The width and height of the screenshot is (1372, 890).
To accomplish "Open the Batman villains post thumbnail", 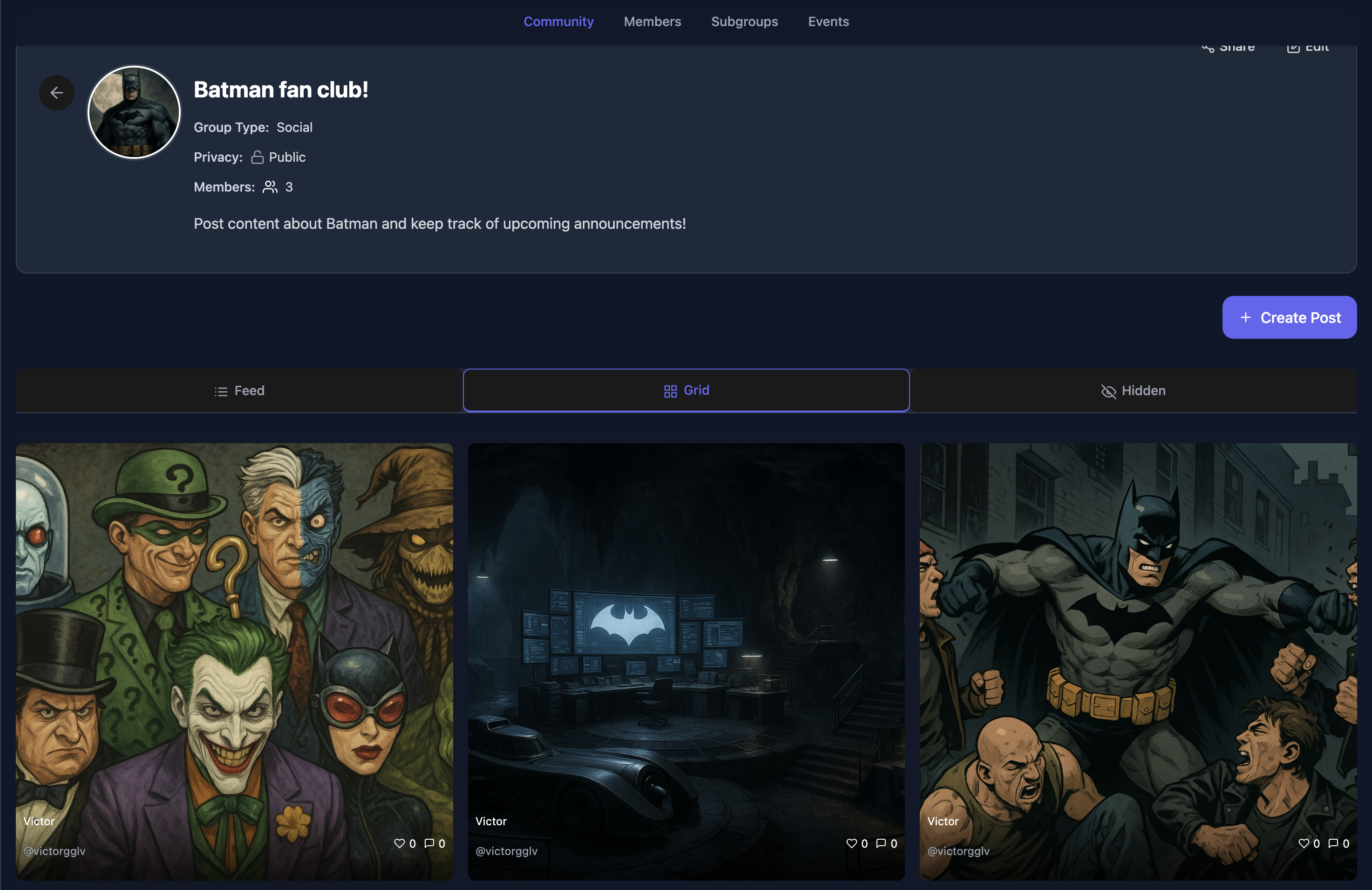I will coord(234,661).
